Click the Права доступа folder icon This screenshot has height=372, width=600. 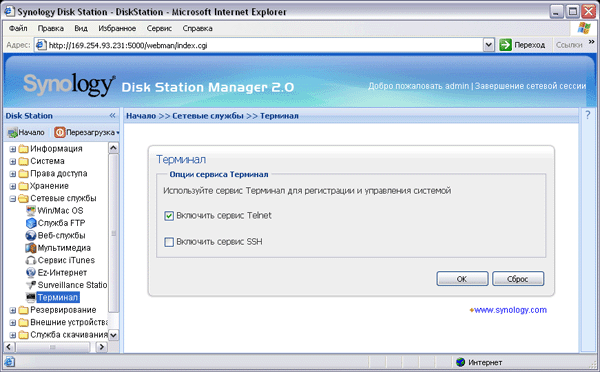click(24, 173)
